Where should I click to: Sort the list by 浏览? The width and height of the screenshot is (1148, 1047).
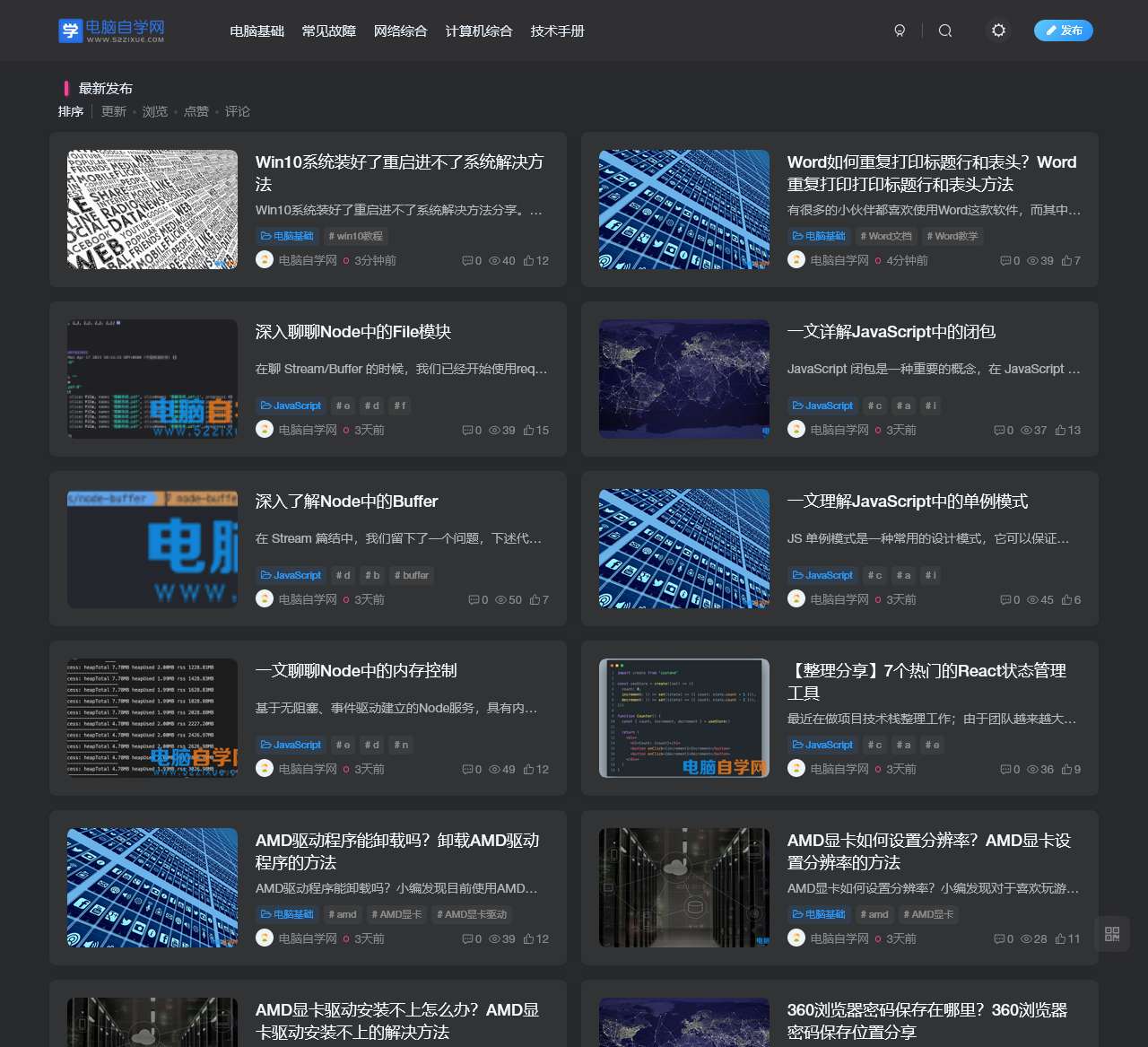[155, 111]
